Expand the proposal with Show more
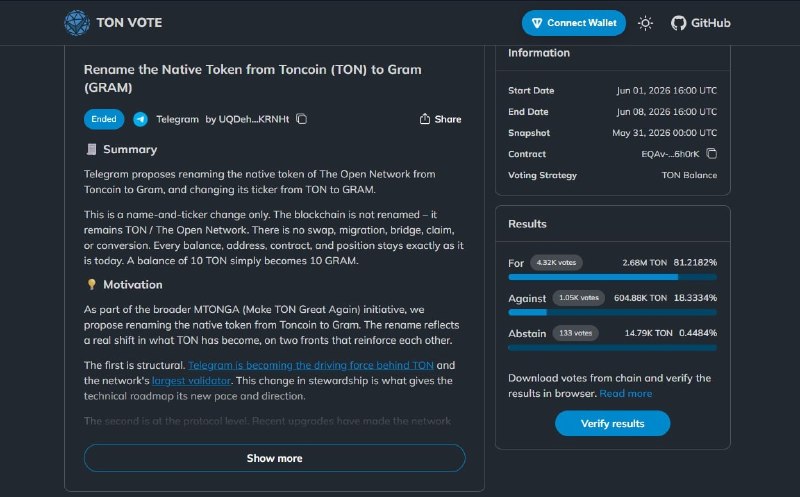The width and height of the screenshot is (800, 497). tap(274, 458)
